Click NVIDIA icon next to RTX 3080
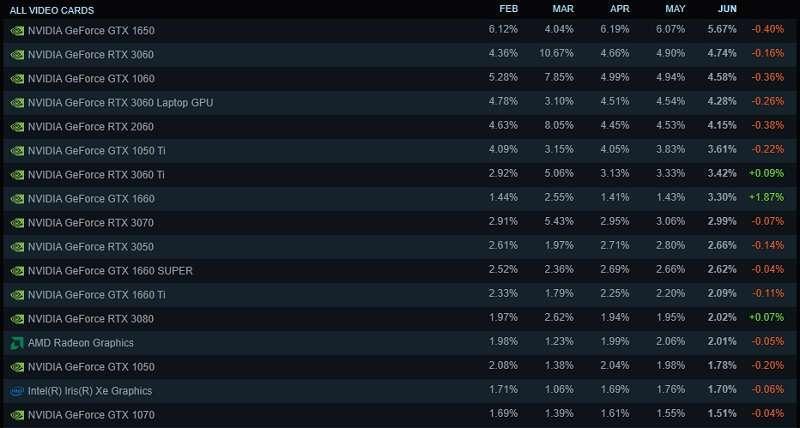The width and height of the screenshot is (800, 428). coord(17,319)
